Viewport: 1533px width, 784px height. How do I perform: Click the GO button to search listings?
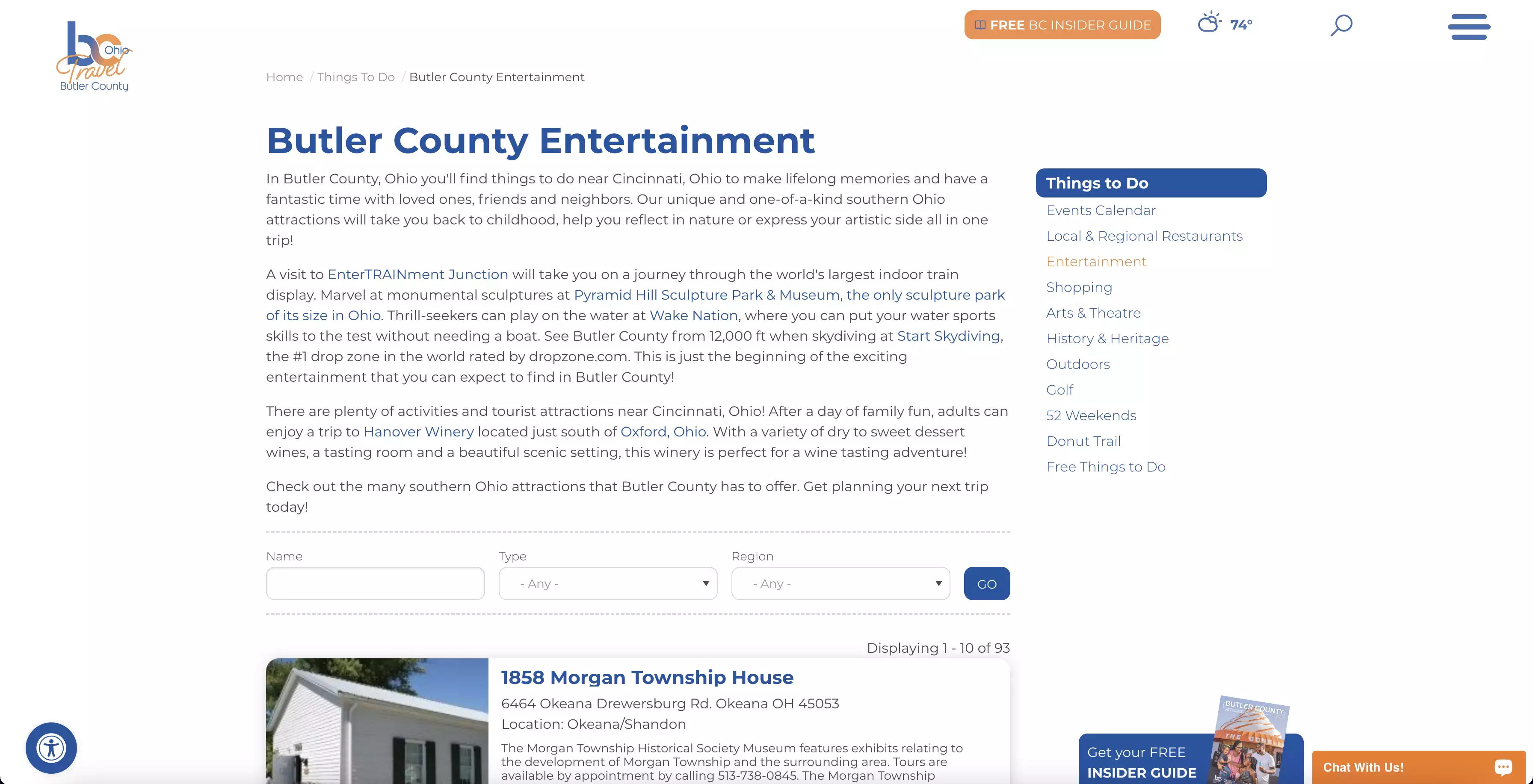tap(987, 584)
